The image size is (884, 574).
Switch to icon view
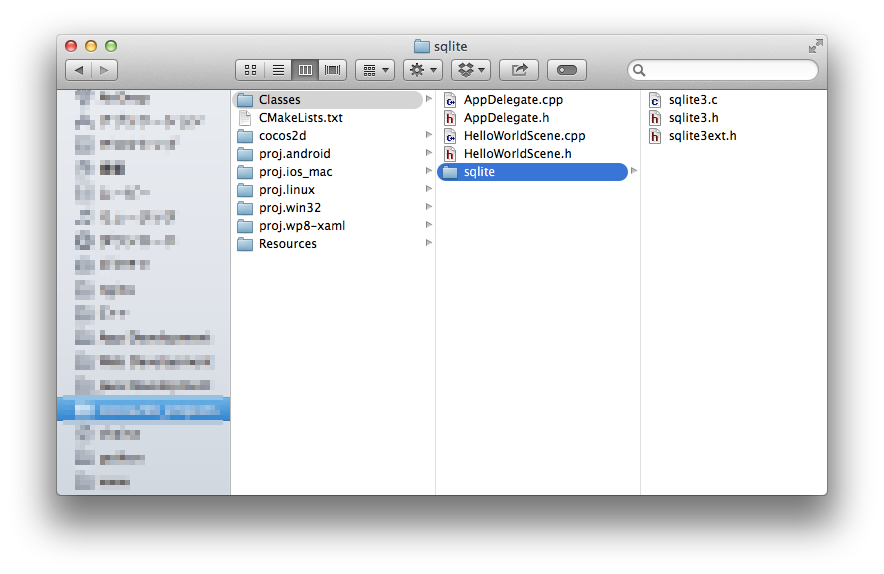pos(250,70)
